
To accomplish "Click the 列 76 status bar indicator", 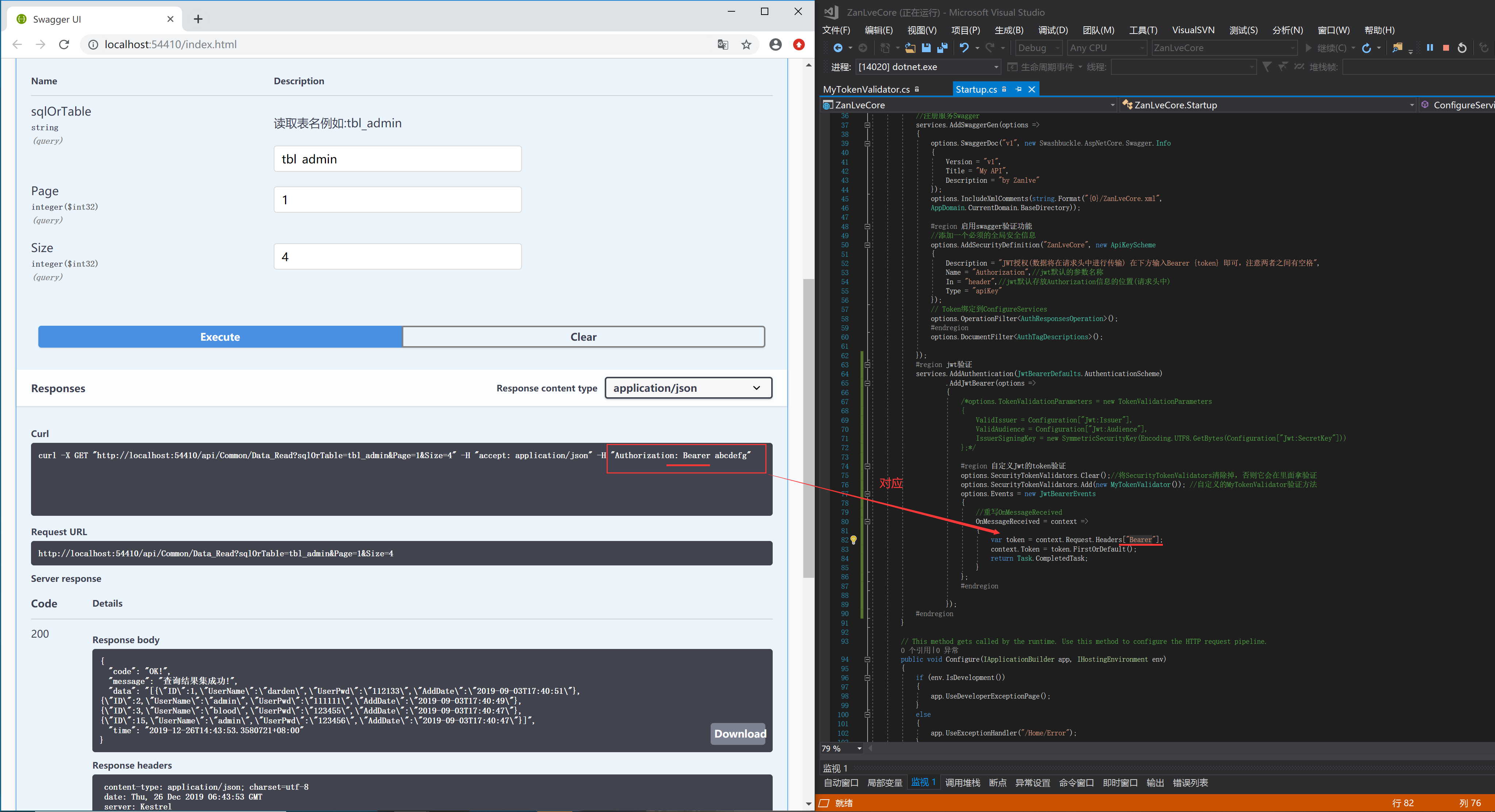I will point(1470,803).
